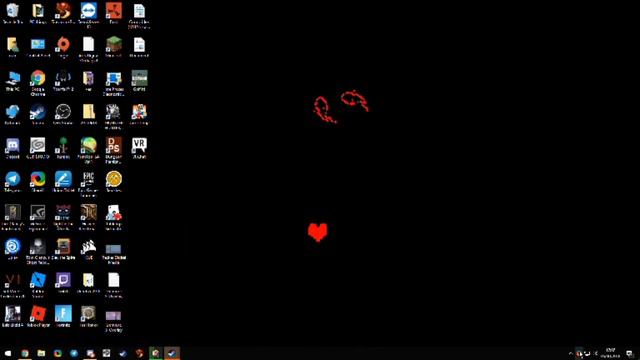Launch Fortnite from the desktop
Viewport: 640px width, 360px height.
pyautogui.click(x=63, y=314)
